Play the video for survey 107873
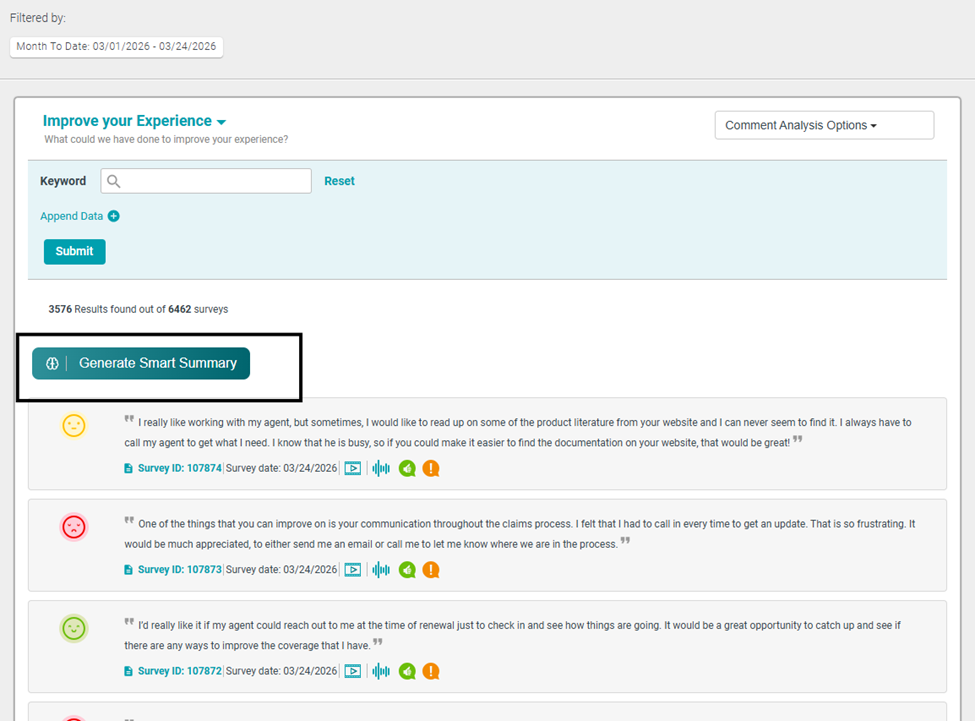The image size is (975, 721). [x=353, y=570]
